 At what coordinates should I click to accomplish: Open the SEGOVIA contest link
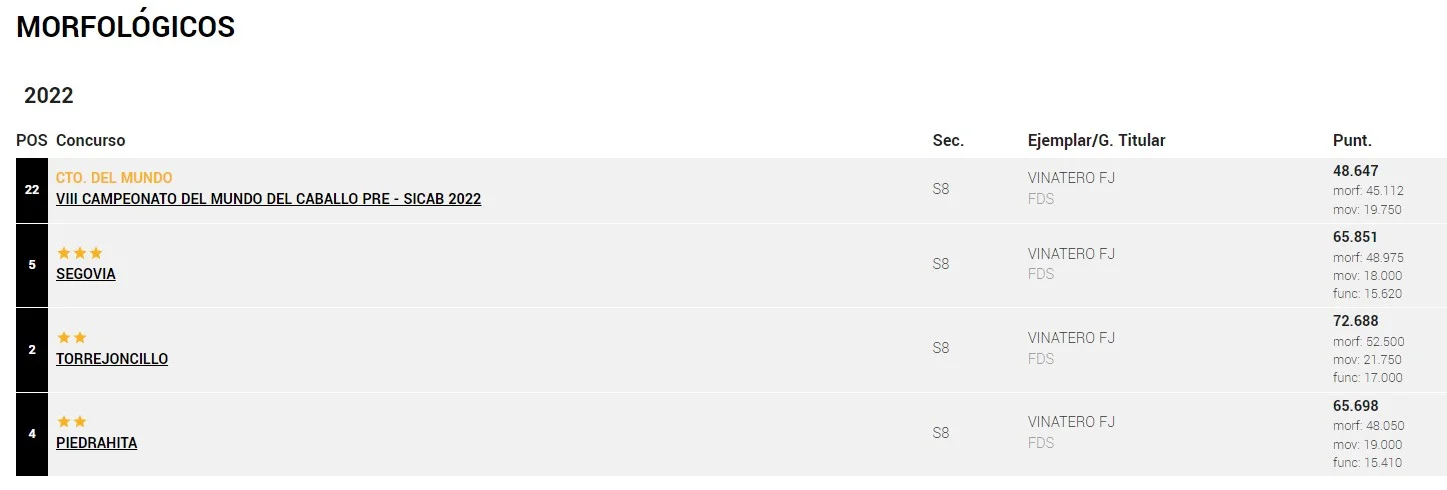(x=86, y=274)
